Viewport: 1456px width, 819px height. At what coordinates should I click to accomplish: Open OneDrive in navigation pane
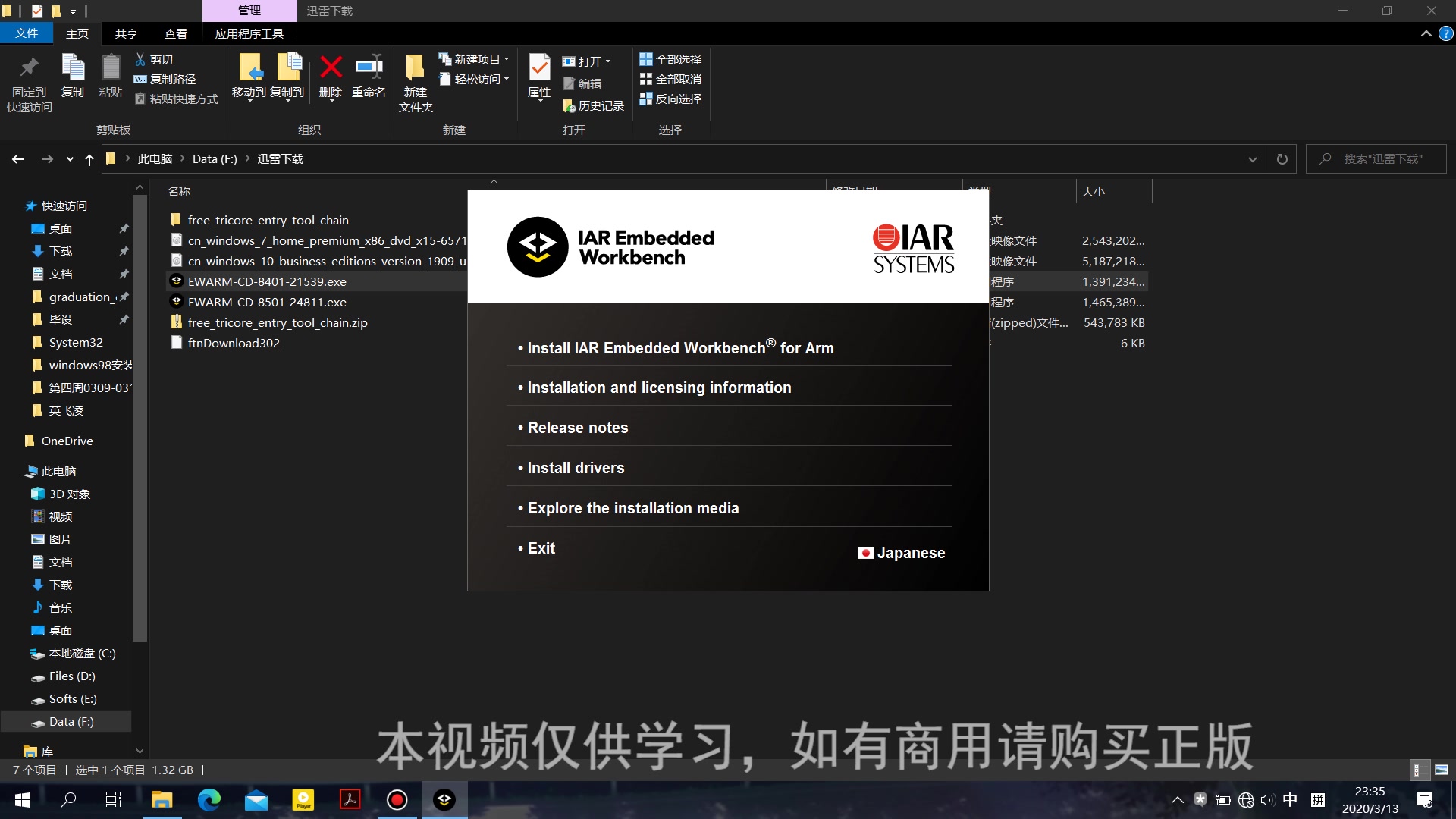point(67,441)
